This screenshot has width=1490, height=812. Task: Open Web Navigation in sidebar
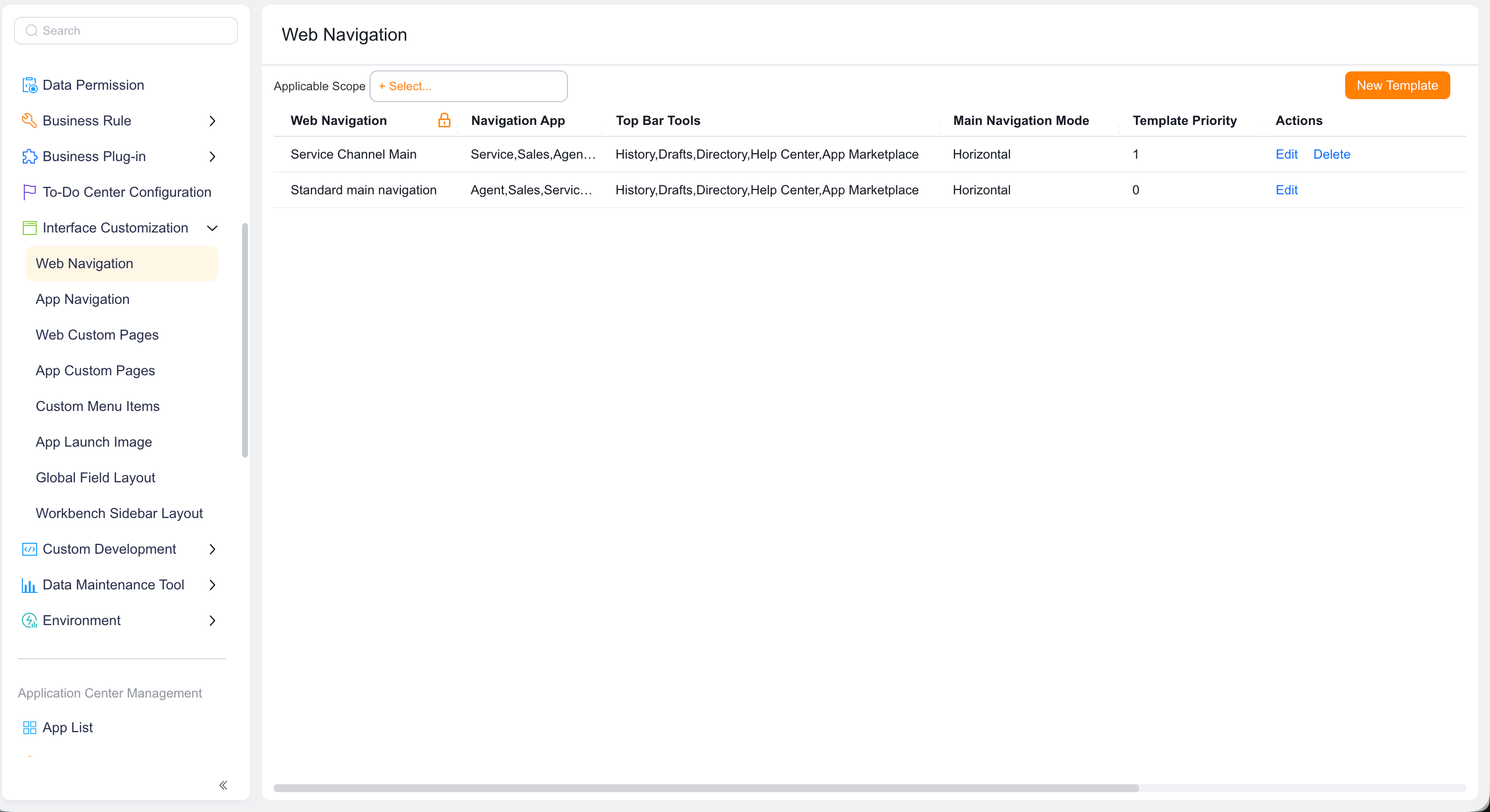point(122,264)
